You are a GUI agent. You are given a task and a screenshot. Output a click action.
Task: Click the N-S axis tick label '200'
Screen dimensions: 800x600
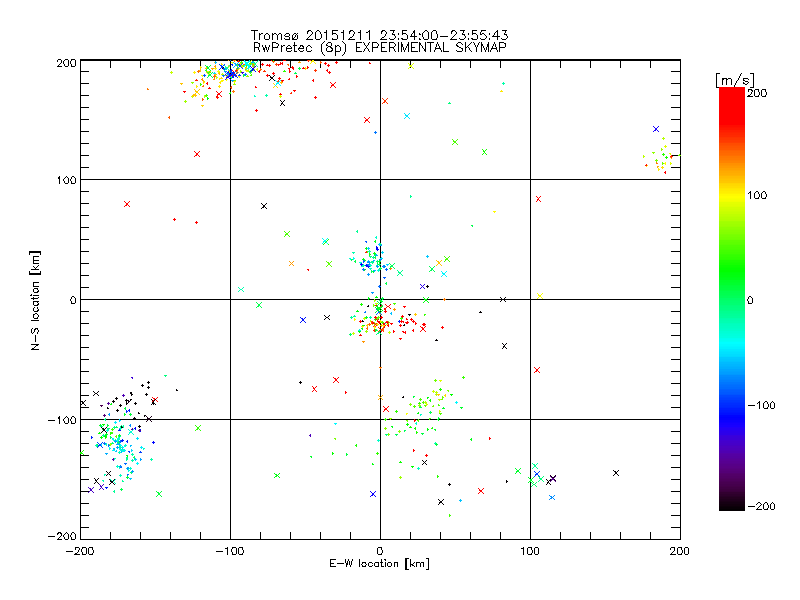[x=66, y=63]
